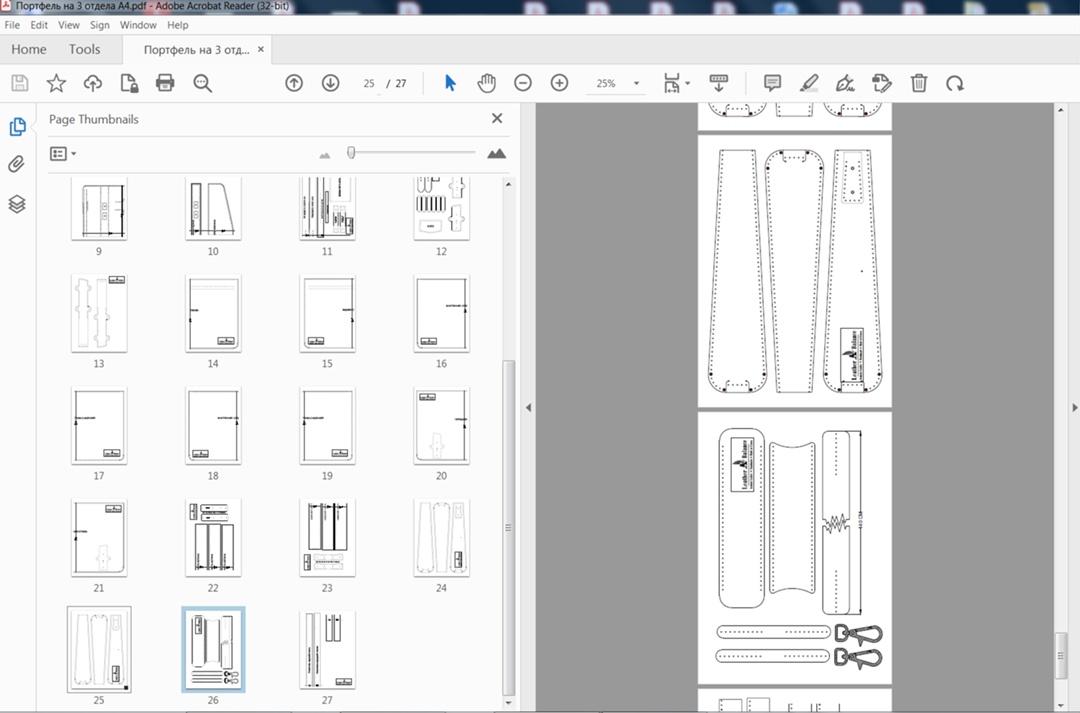This screenshot has width=1080, height=713.
Task: Click the Print file icon
Action: [x=165, y=83]
